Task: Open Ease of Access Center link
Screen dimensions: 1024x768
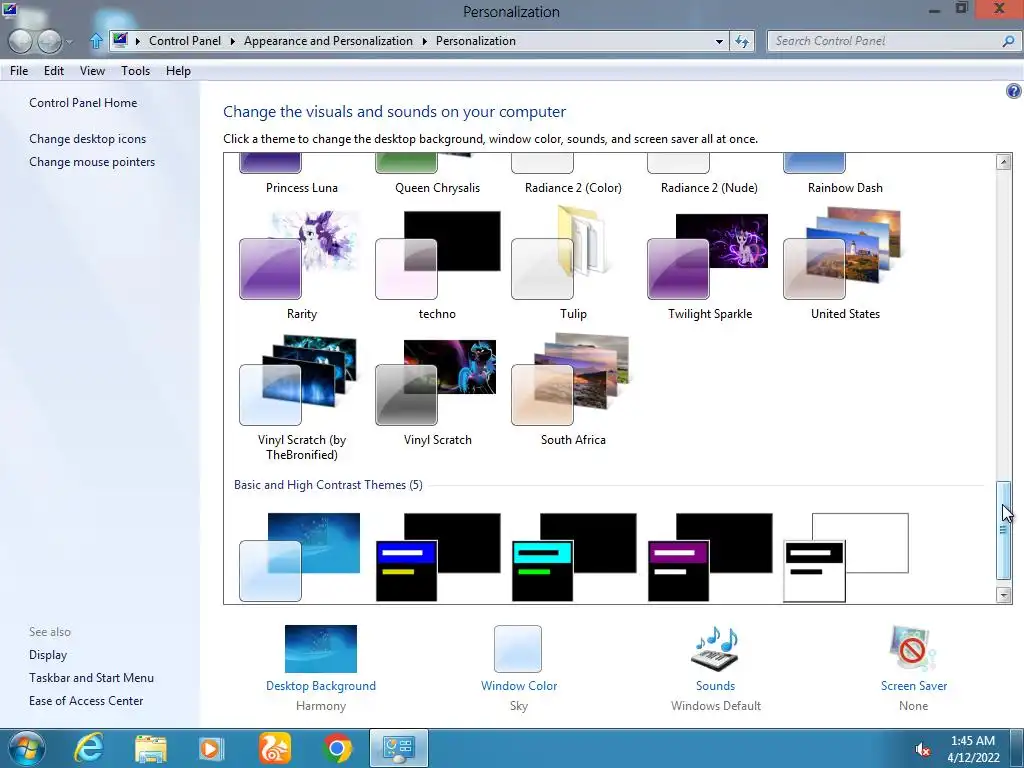Action: tap(86, 700)
